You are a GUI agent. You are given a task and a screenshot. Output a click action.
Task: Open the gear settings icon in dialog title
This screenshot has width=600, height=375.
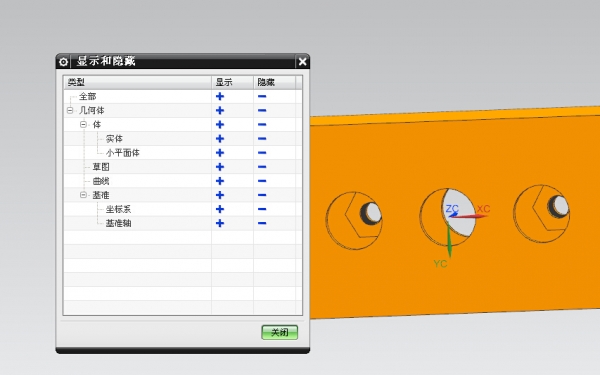point(64,62)
